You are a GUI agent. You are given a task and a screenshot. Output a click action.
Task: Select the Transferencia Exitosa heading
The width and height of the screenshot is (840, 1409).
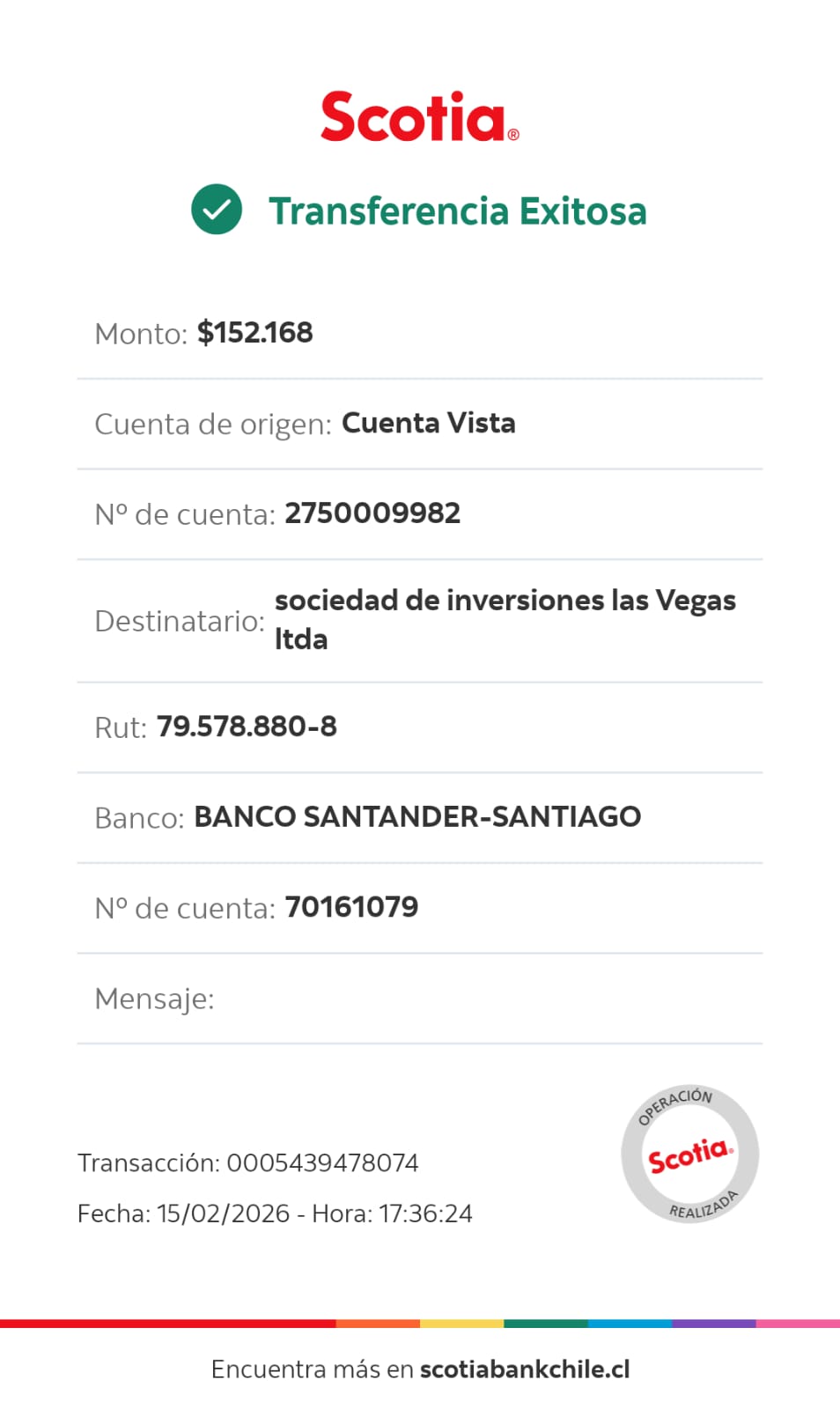click(458, 211)
